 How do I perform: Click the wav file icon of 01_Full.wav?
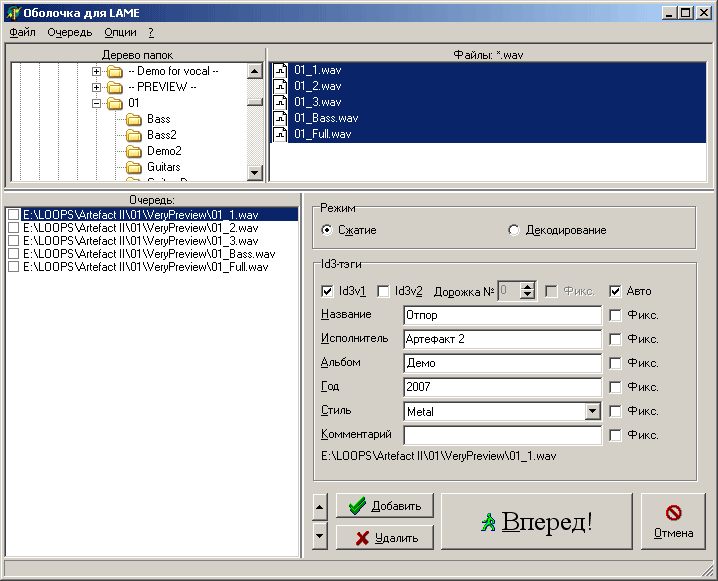tap(280, 135)
